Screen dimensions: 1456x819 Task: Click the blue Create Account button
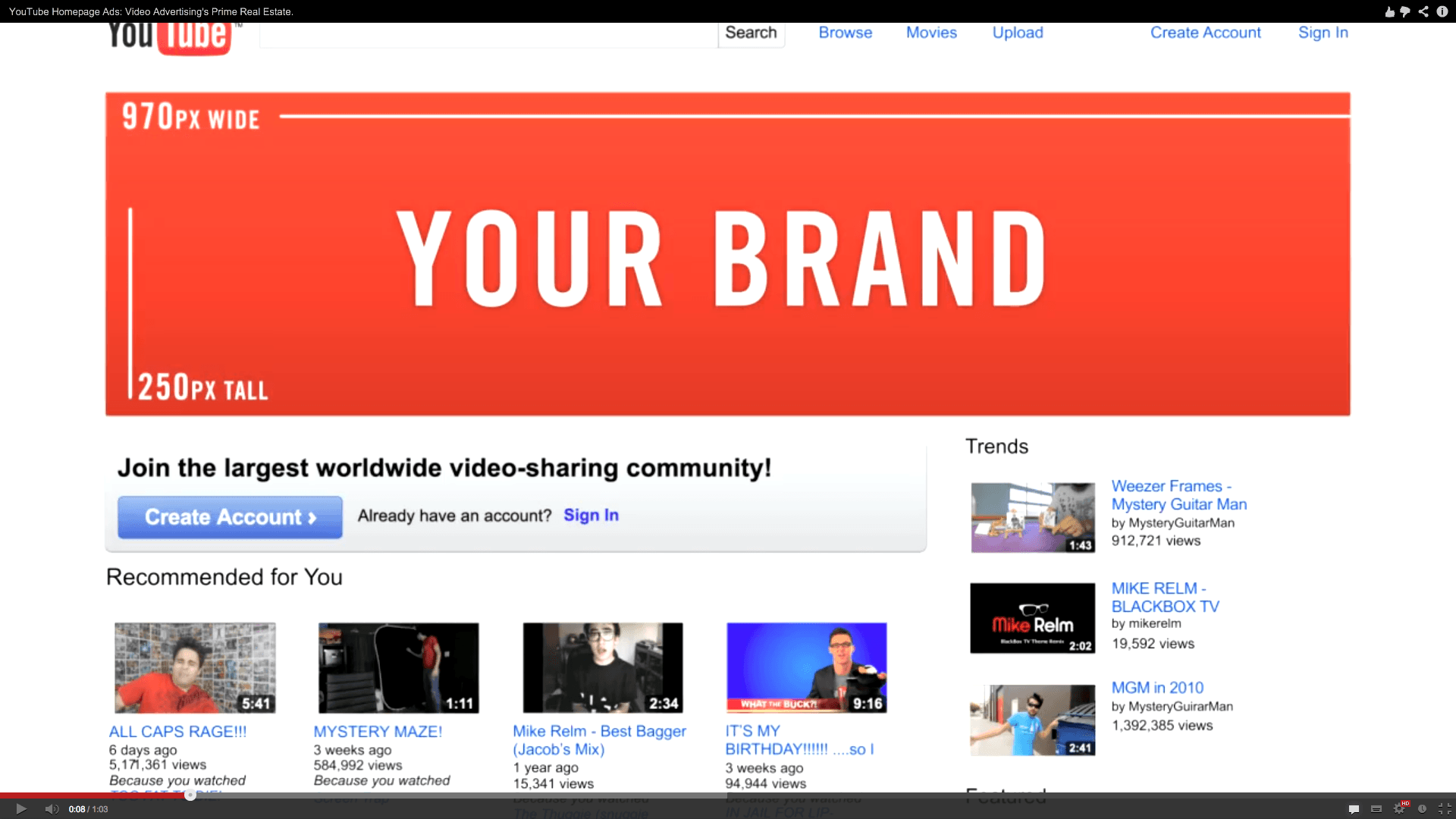[230, 517]
